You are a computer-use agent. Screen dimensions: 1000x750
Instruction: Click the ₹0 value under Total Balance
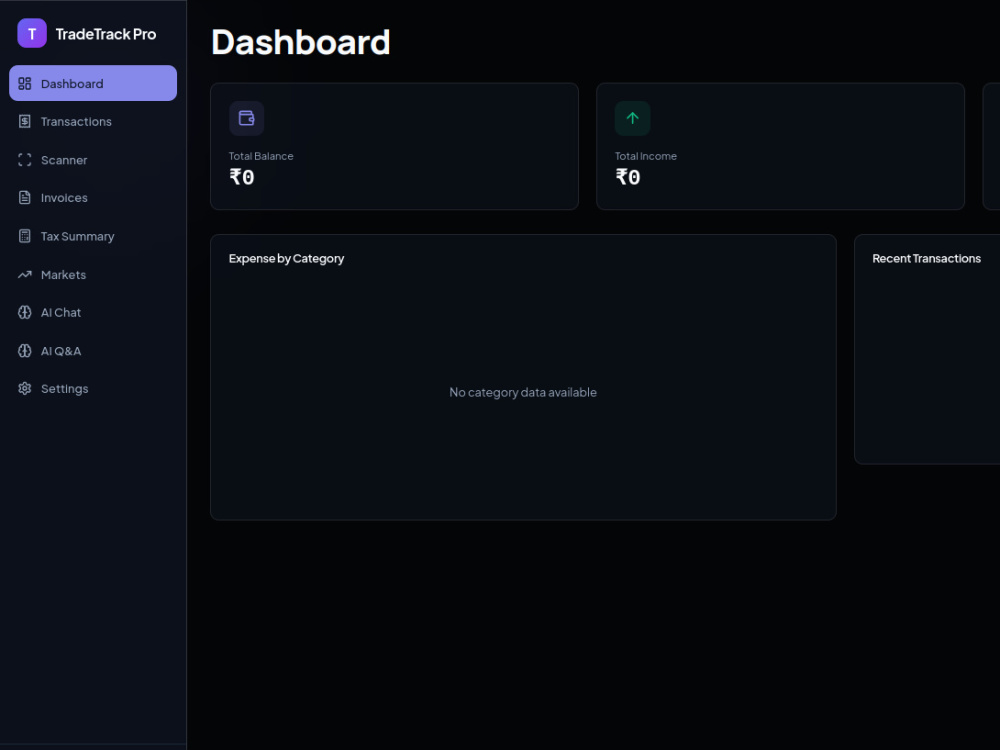[x=242, y=177]
